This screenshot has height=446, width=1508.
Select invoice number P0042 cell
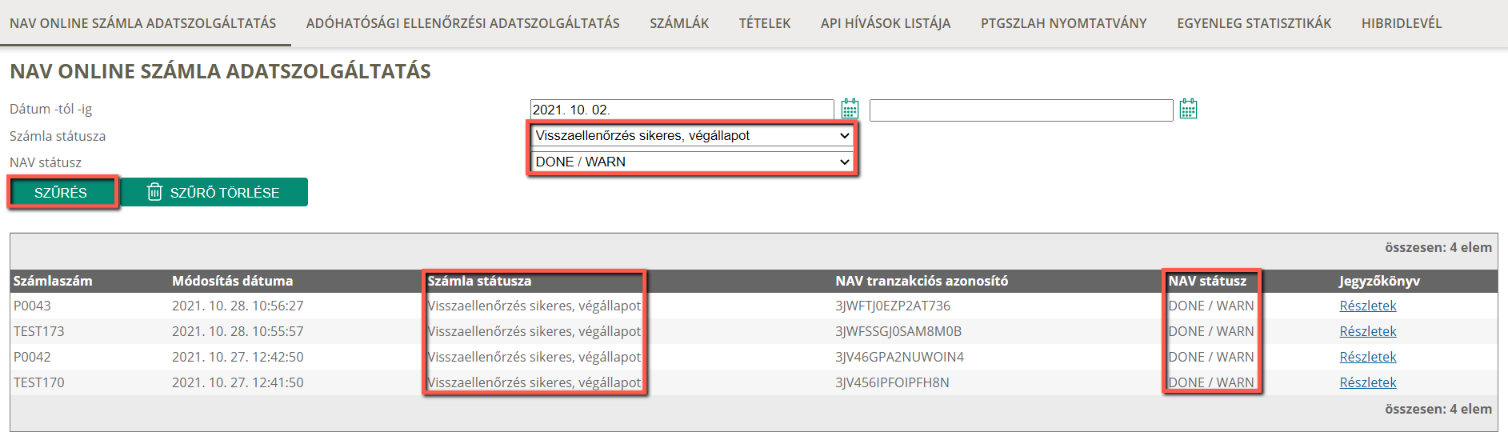(32, 357)
